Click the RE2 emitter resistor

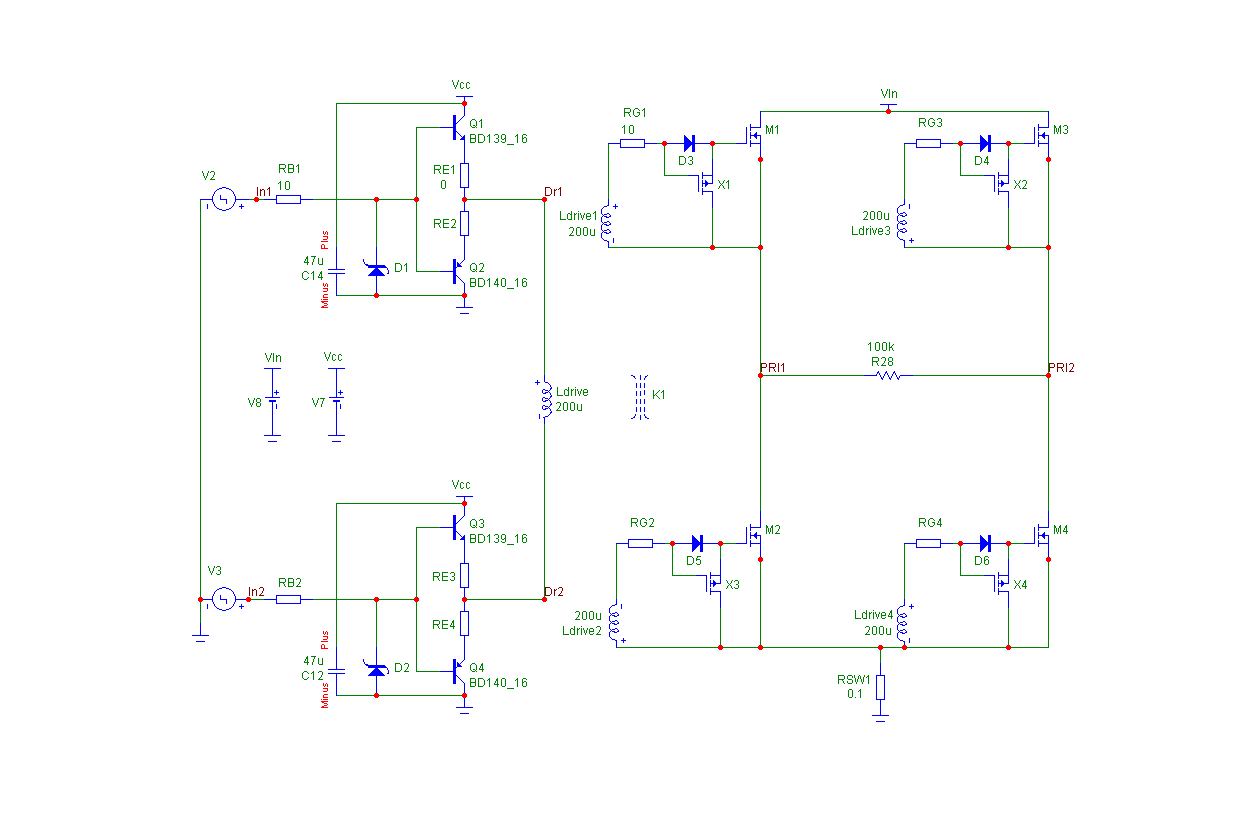pos(464,224)
